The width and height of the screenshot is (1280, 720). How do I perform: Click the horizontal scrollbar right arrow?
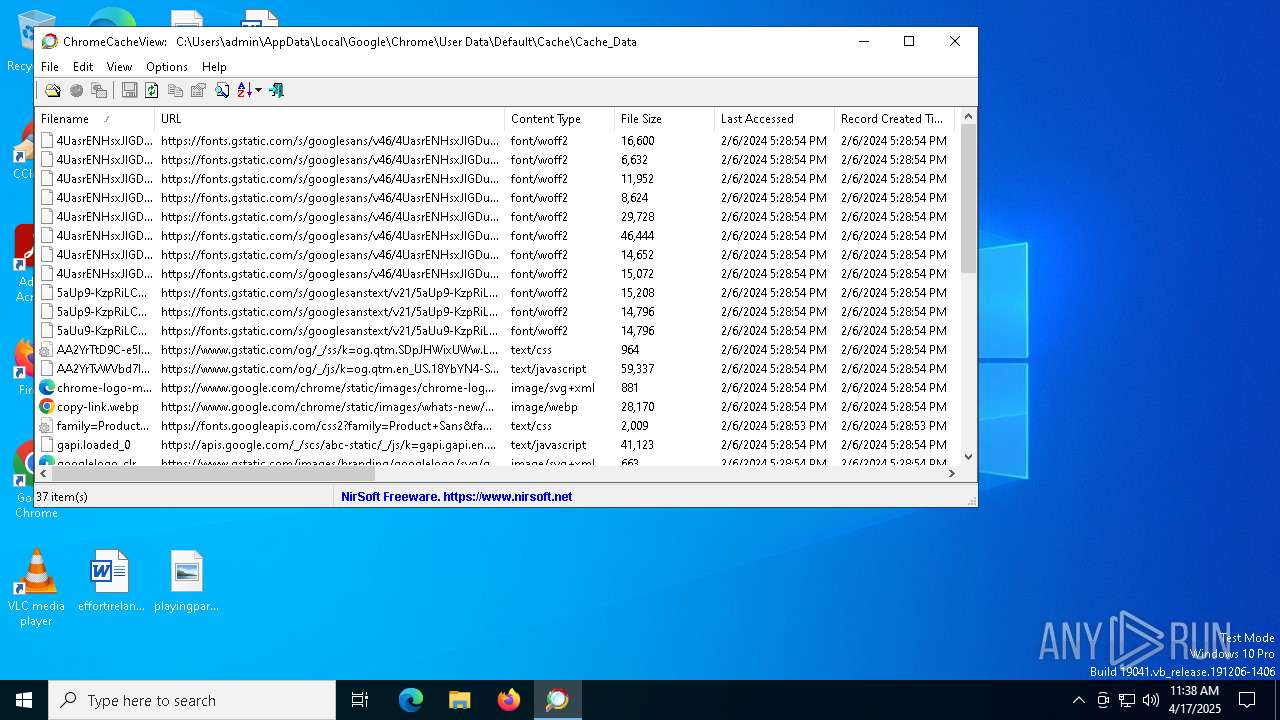pyautogui.click(x=951, y=474)
